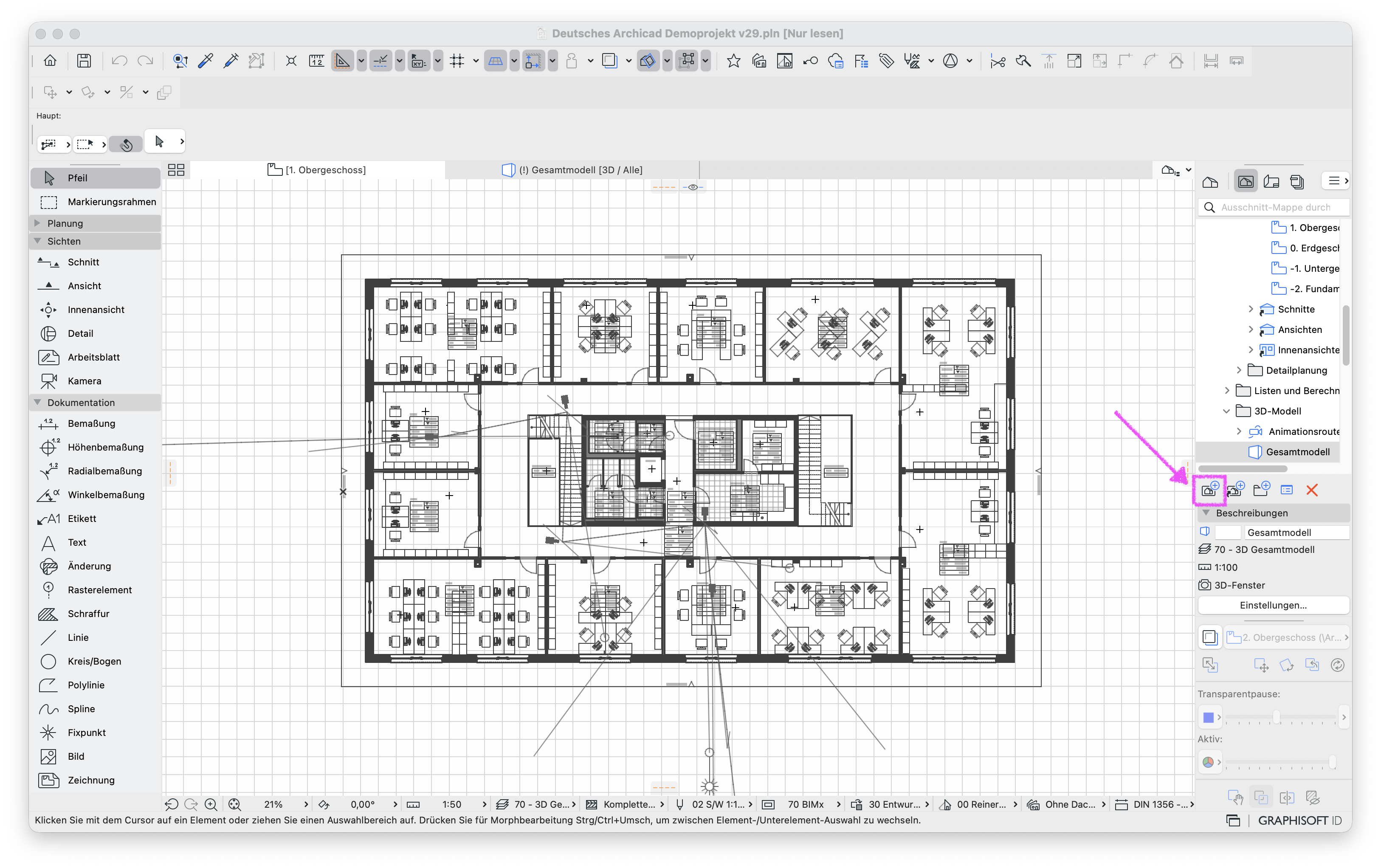
Task: Click the save current view icon
Action: [1209, 490]
